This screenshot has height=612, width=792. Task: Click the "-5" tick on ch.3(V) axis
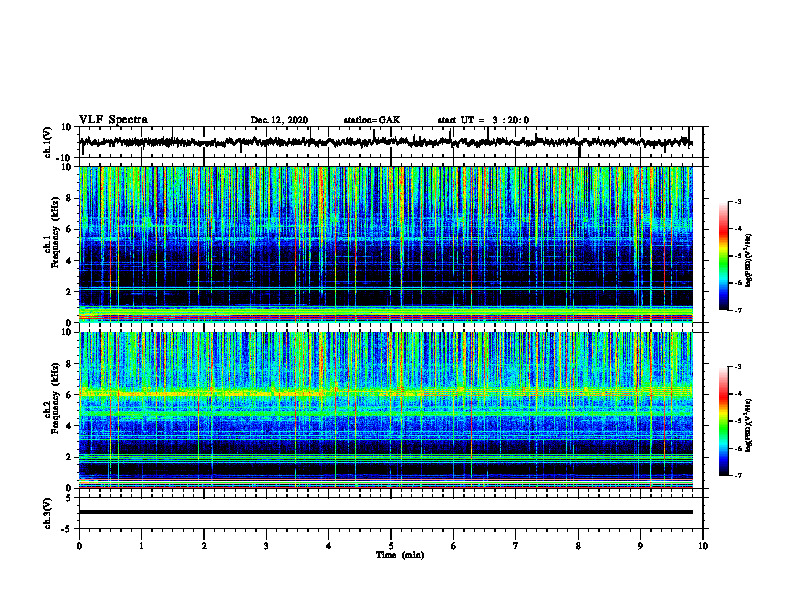(x=67, y=529)
